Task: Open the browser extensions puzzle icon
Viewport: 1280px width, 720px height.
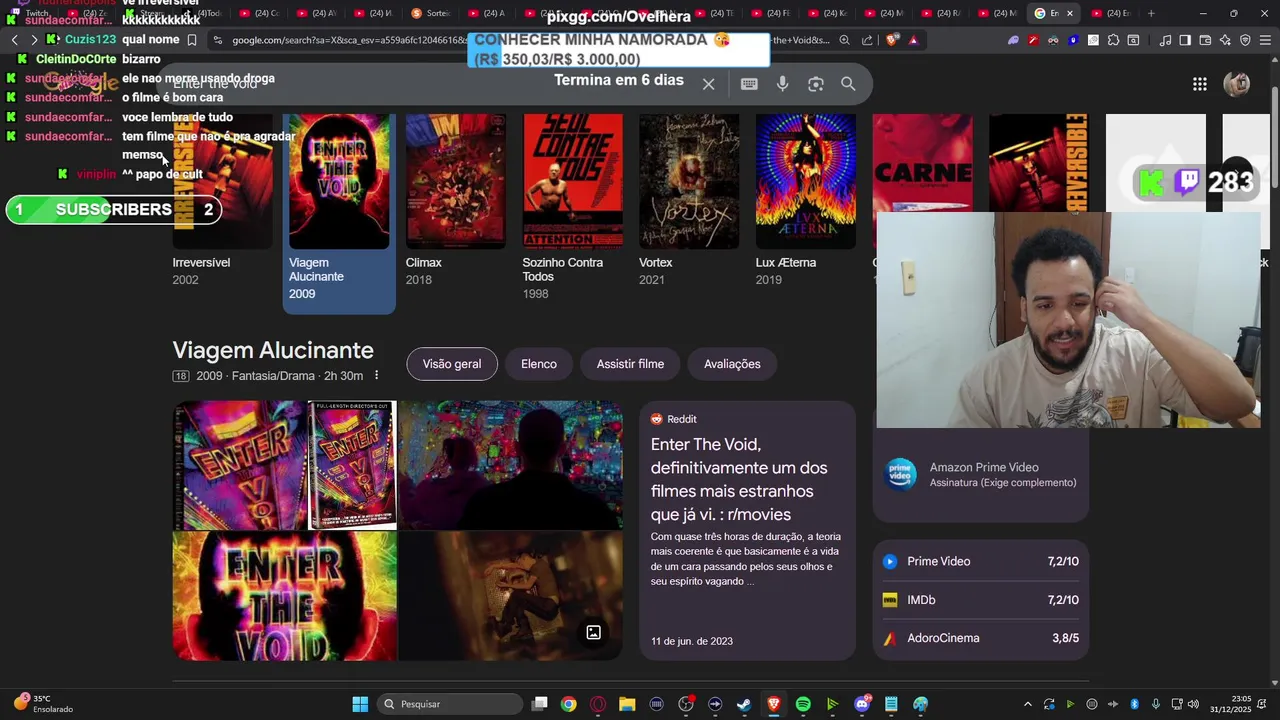Action: point(1113,40)
